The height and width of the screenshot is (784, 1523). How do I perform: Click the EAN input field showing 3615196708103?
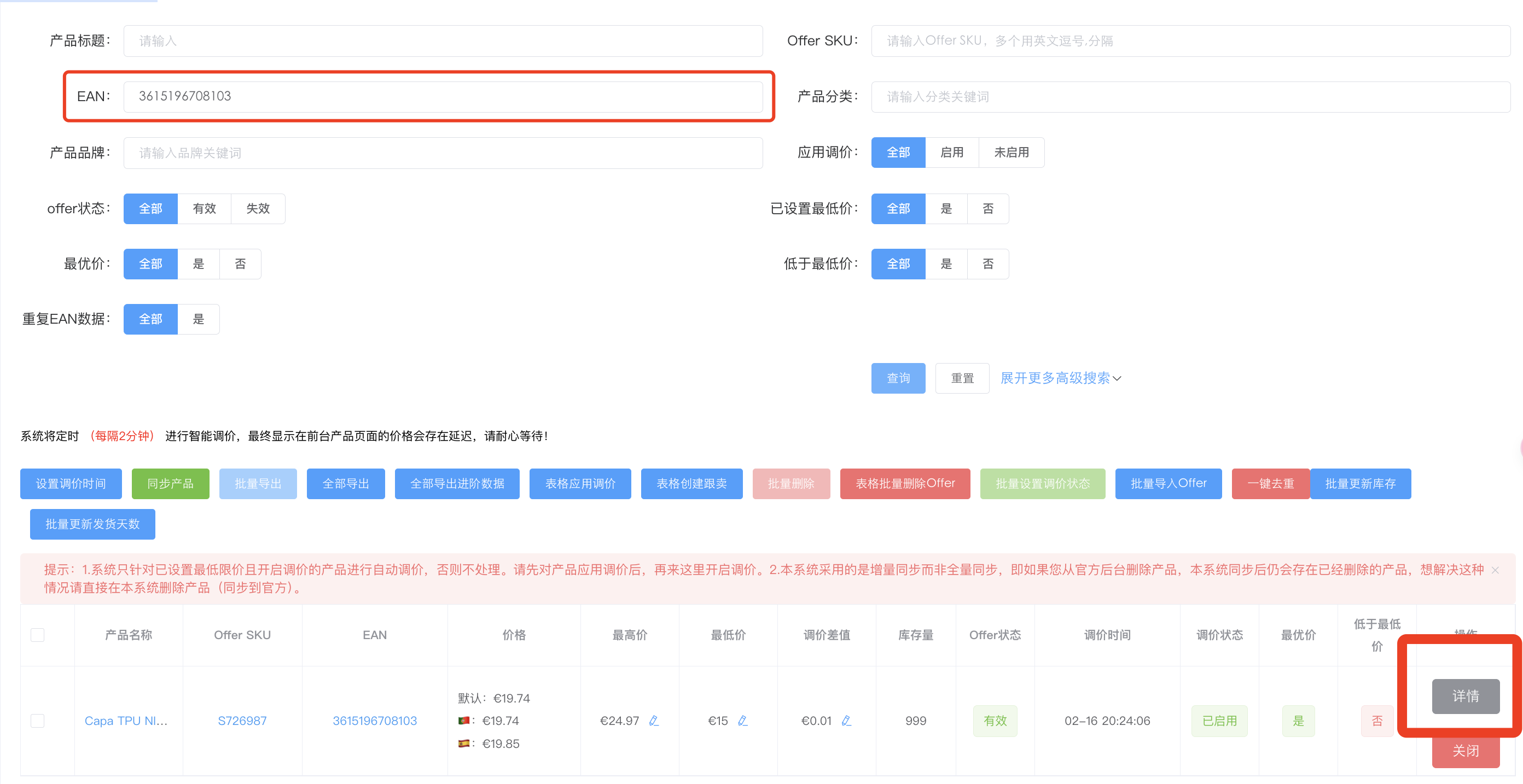444,96
